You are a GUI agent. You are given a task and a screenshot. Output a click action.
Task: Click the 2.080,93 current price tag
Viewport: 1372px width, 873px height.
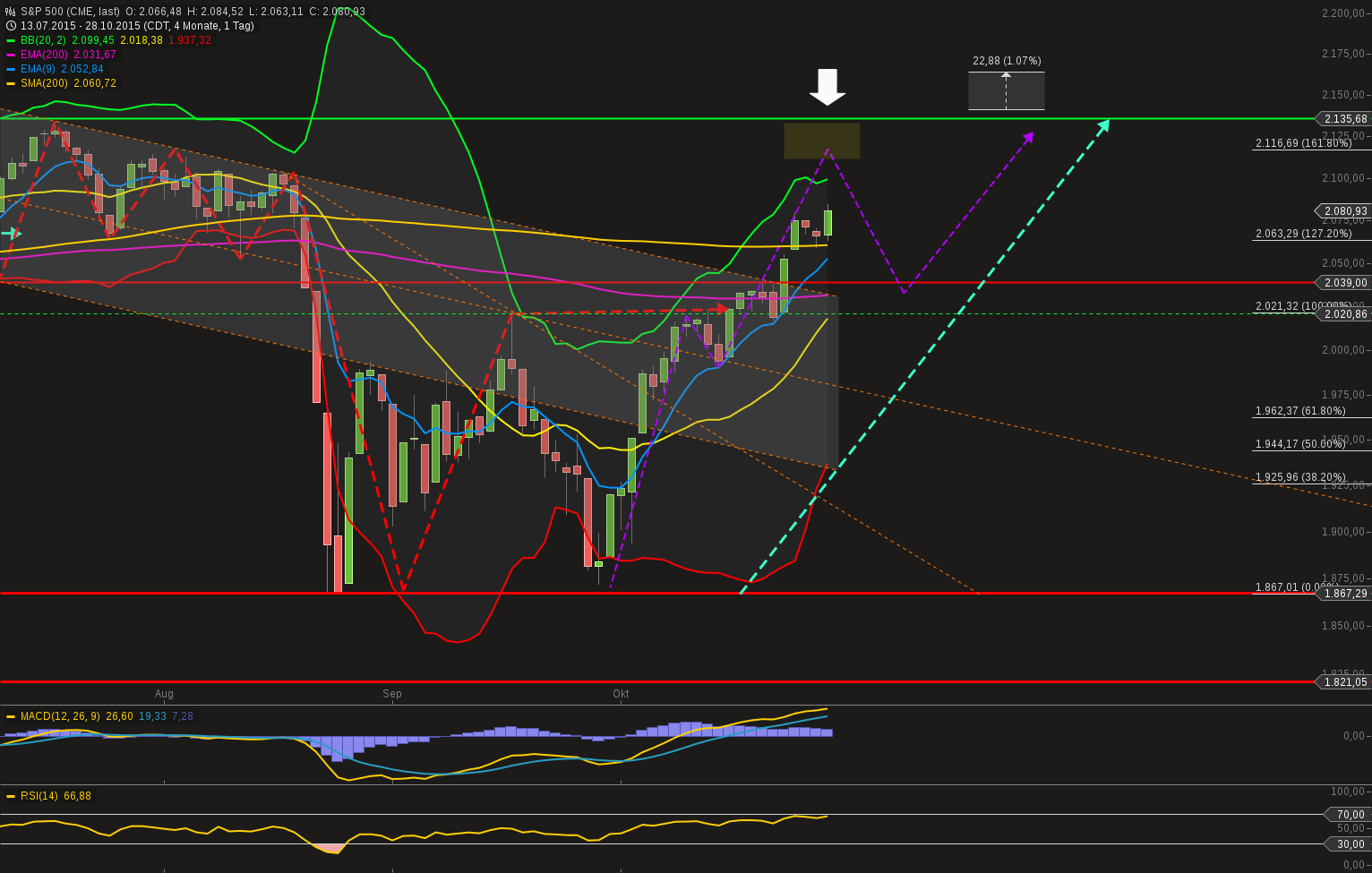(1343, 211)
